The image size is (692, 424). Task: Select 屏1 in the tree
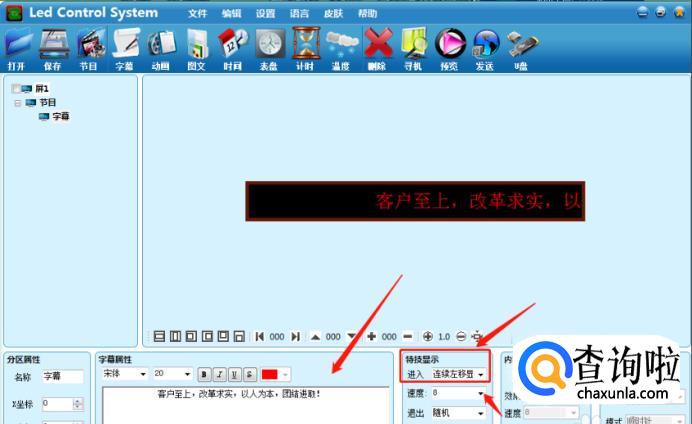coord(42,89)
